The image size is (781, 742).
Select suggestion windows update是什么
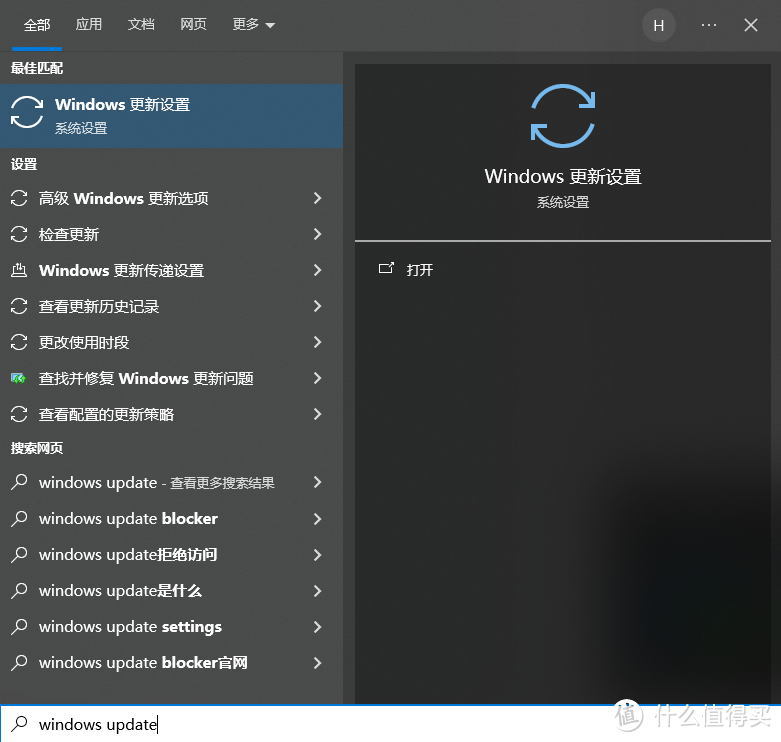(x=171, y=591)
